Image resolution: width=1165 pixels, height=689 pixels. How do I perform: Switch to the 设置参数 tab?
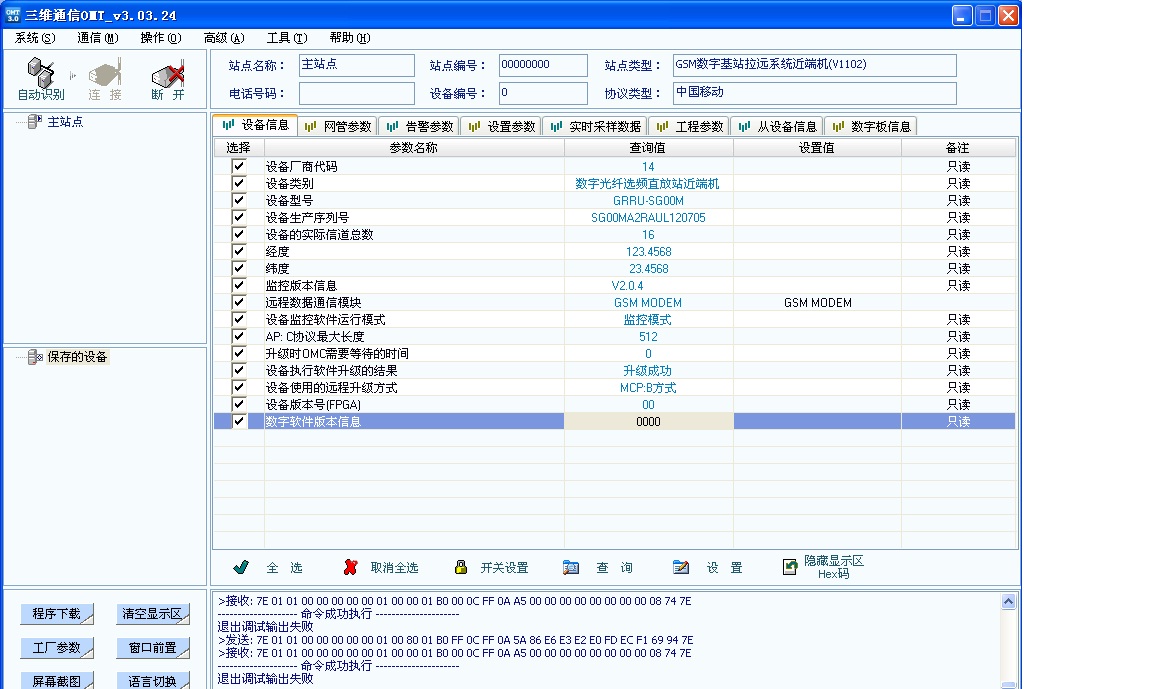pos(502,126)
